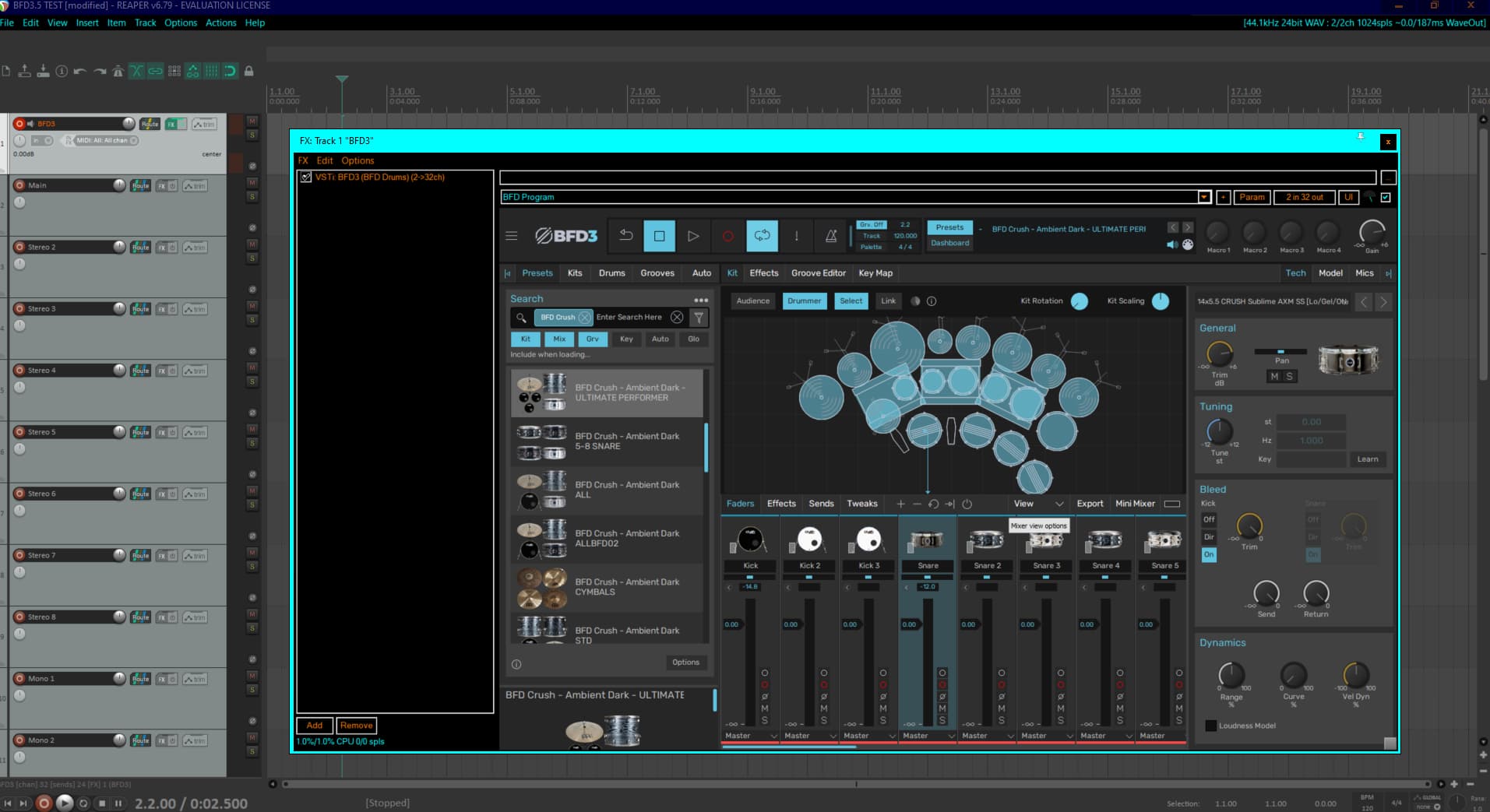The width and height of the screenshot is (1490, 812).
Task: Clear the search field with X icon
Action: pos(677,317)
